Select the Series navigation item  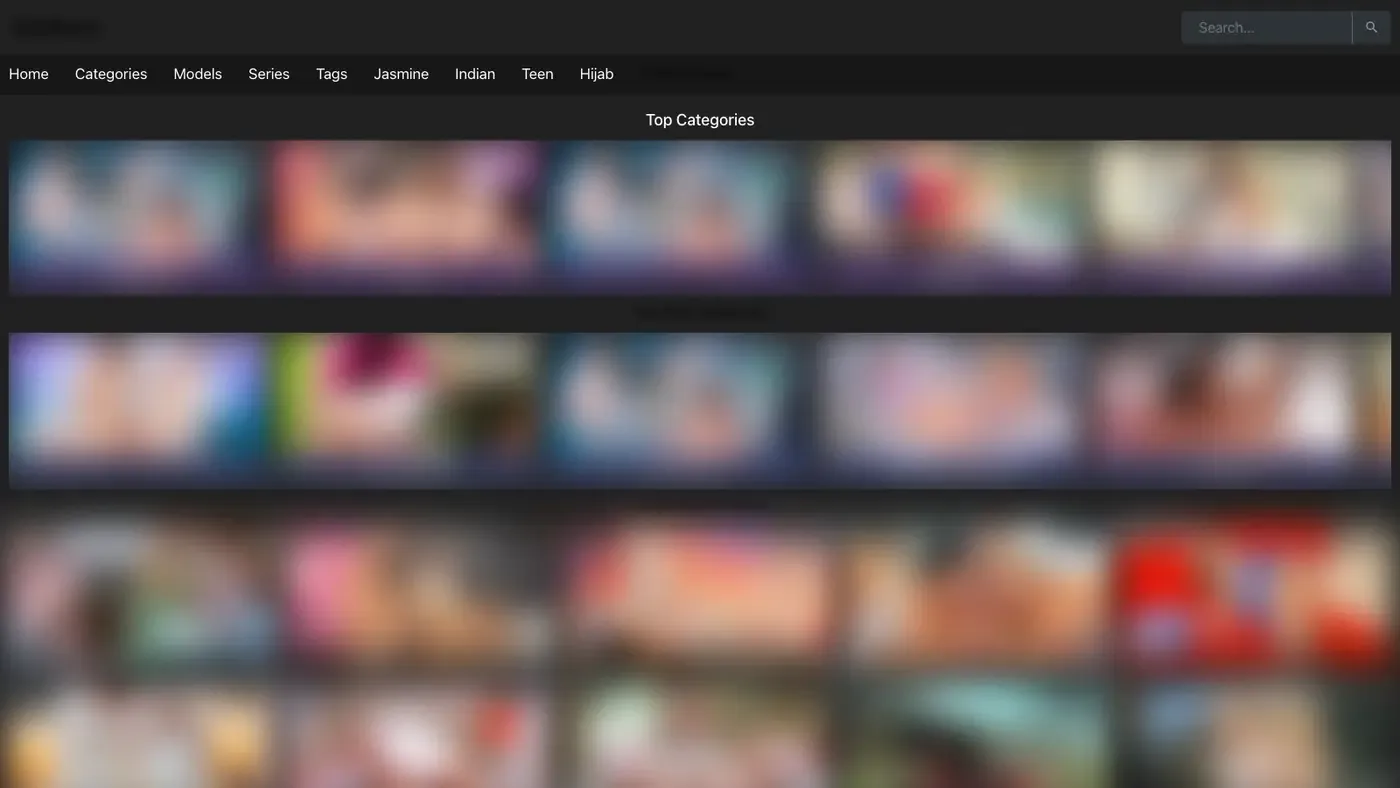pos(269,74)
